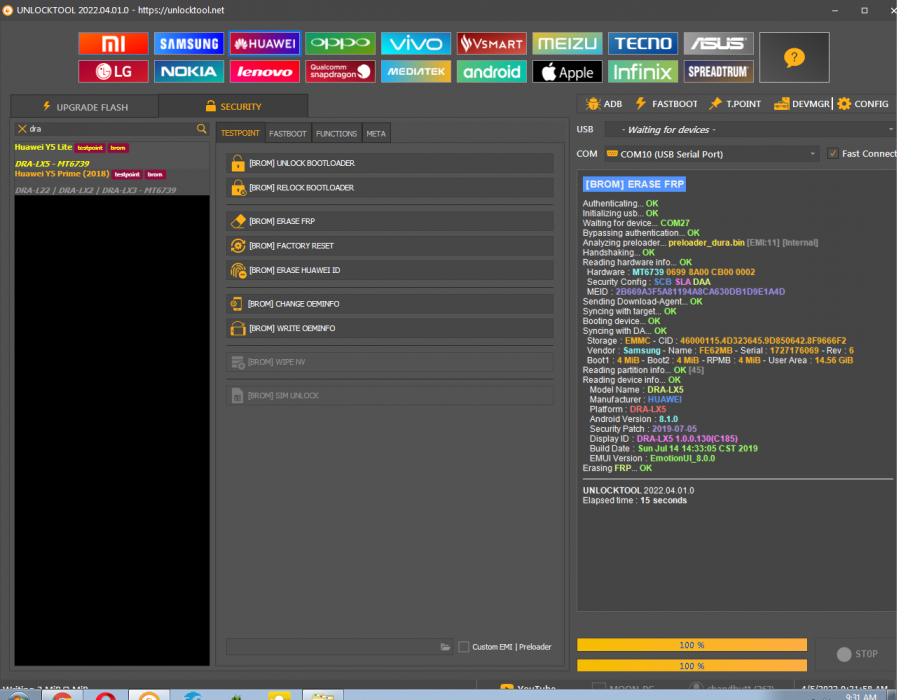Screen dimensions: 908x700
Task: Switch to the FUNCTIONS tab
Action: point(336,133)
